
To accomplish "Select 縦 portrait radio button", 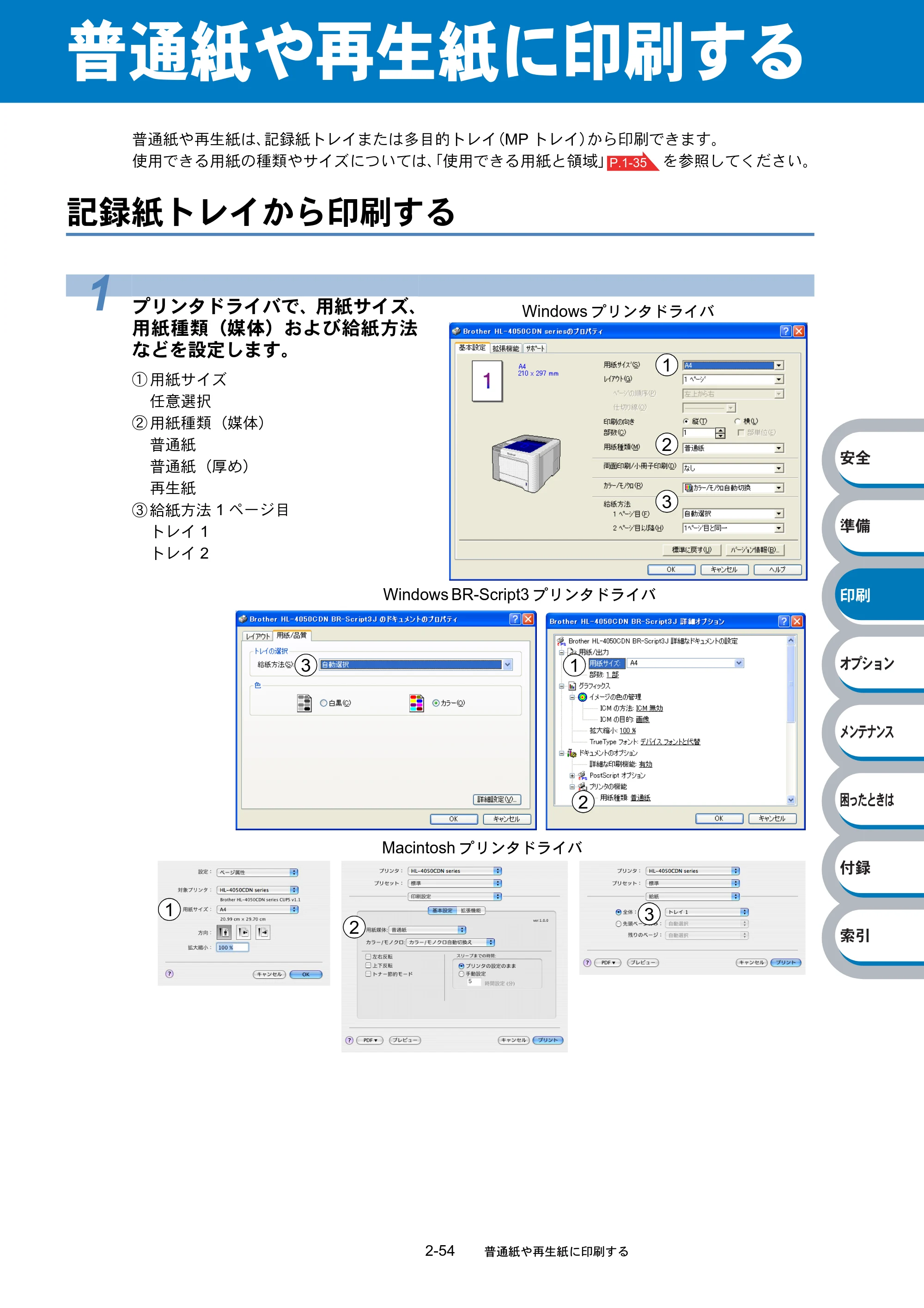I will 686,421.
